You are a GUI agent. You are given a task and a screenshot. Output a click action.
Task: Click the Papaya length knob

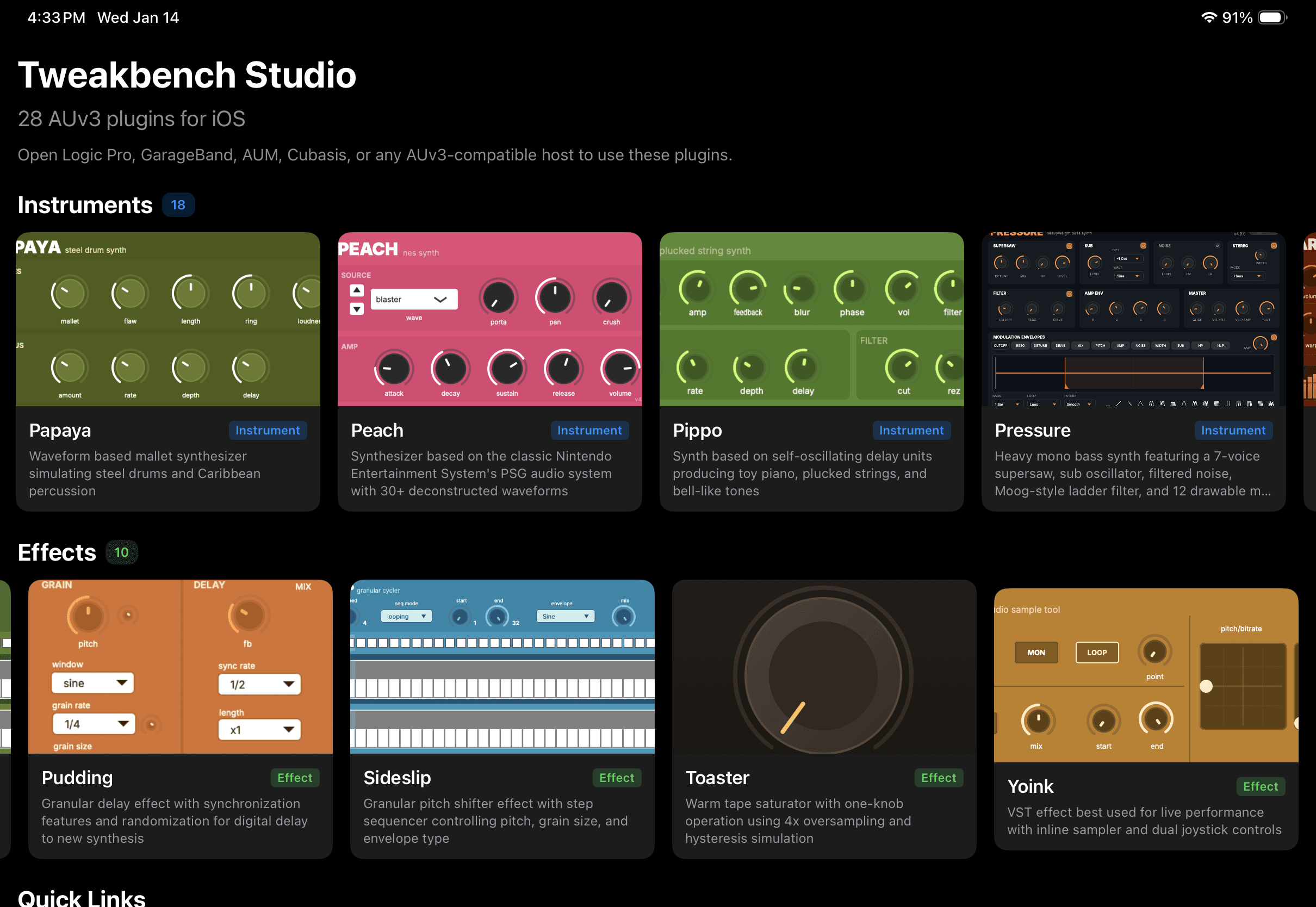[x=190, y=293]
